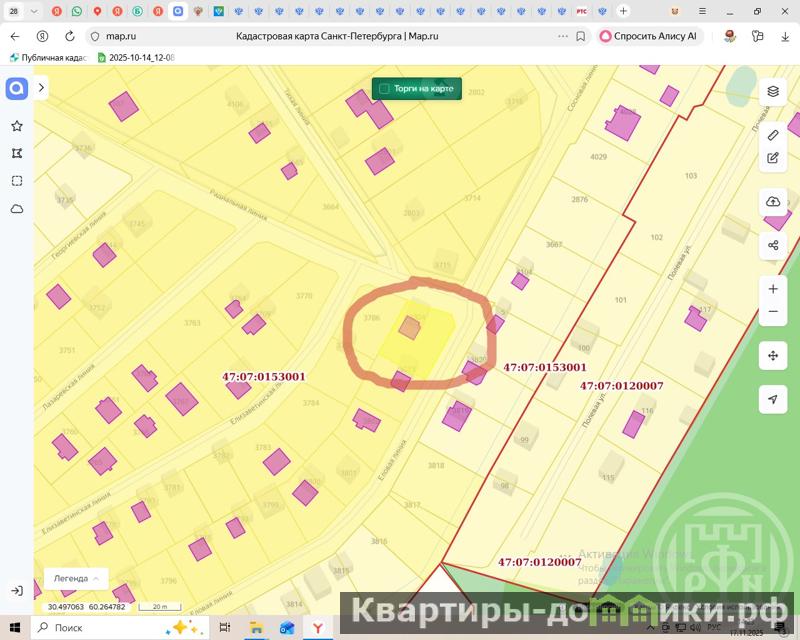Expand the 'Легенда' panel
The height and width of the screenshot is (640, 800).
(x=76, y=578)
